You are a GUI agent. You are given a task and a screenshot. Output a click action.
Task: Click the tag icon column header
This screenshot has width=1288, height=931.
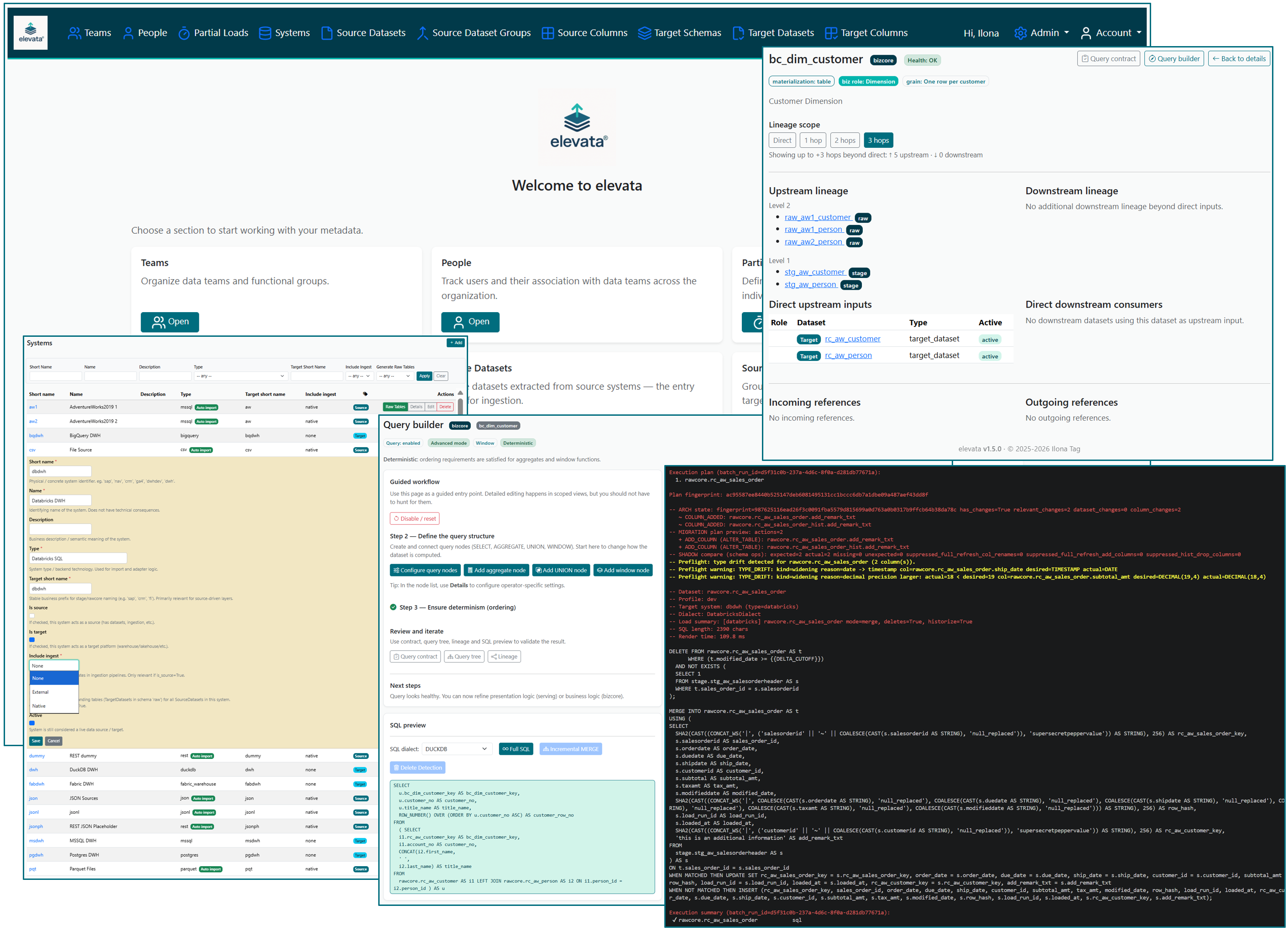click(x=365, y=394)
